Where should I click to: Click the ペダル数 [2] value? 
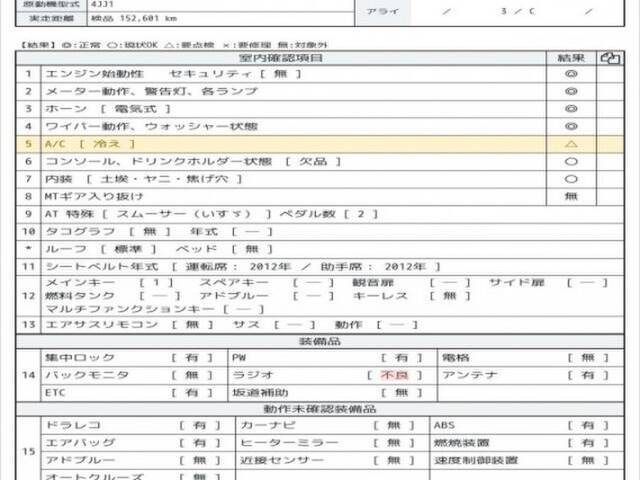tap(329, 214)
